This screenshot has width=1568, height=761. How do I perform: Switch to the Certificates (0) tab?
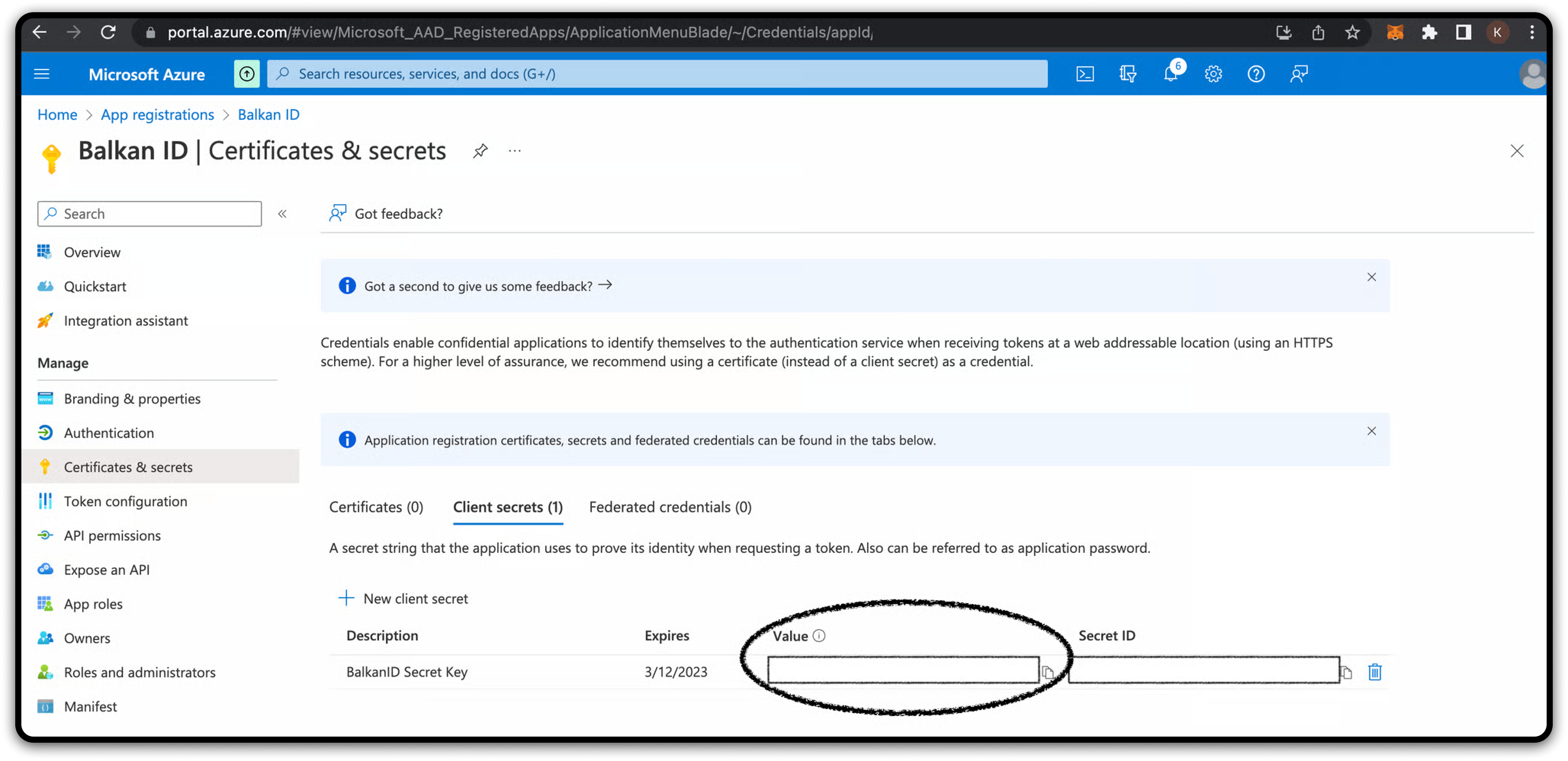[376, 507]
